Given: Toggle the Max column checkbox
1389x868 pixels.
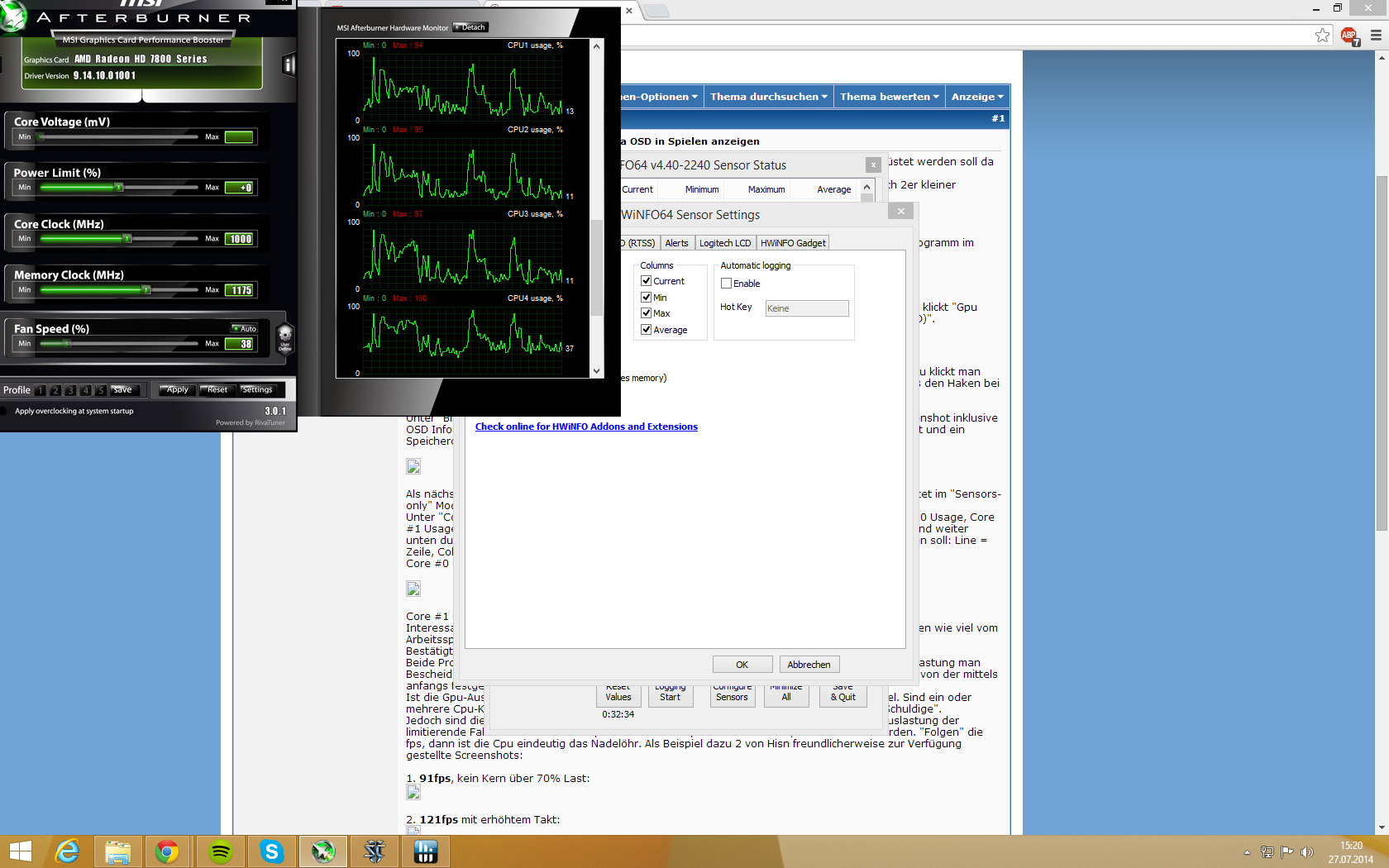Looking at the screenshot, I should 647,313.
